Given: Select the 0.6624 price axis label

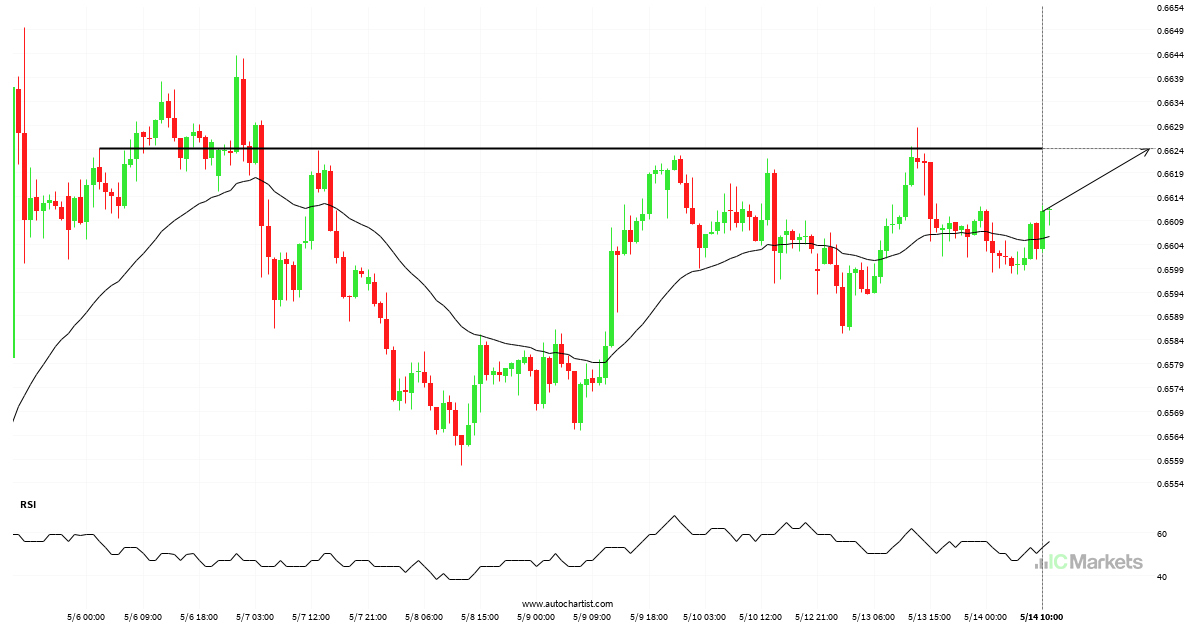Looking at the screenshot, I should tap(1170, 150).
